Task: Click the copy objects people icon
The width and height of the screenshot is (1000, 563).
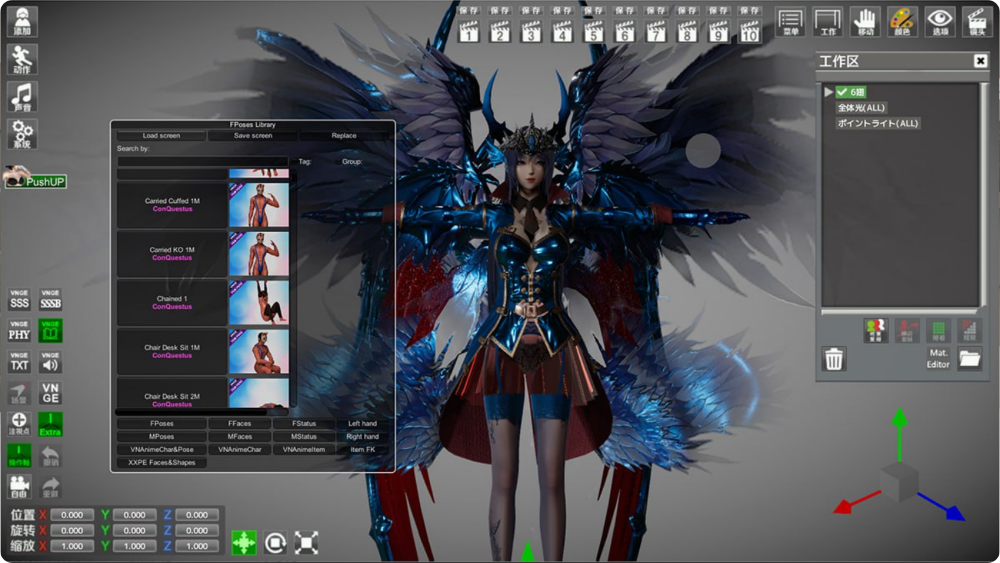Action: pyautogui.click(x=876, y=331)
